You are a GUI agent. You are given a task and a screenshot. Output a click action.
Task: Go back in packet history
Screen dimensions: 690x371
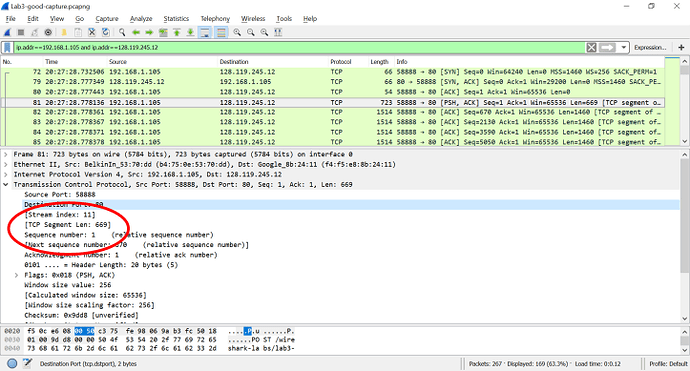[136, 32]
